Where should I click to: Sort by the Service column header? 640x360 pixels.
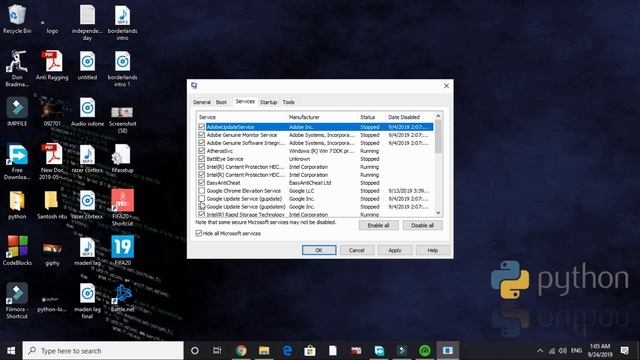point(242,117)
